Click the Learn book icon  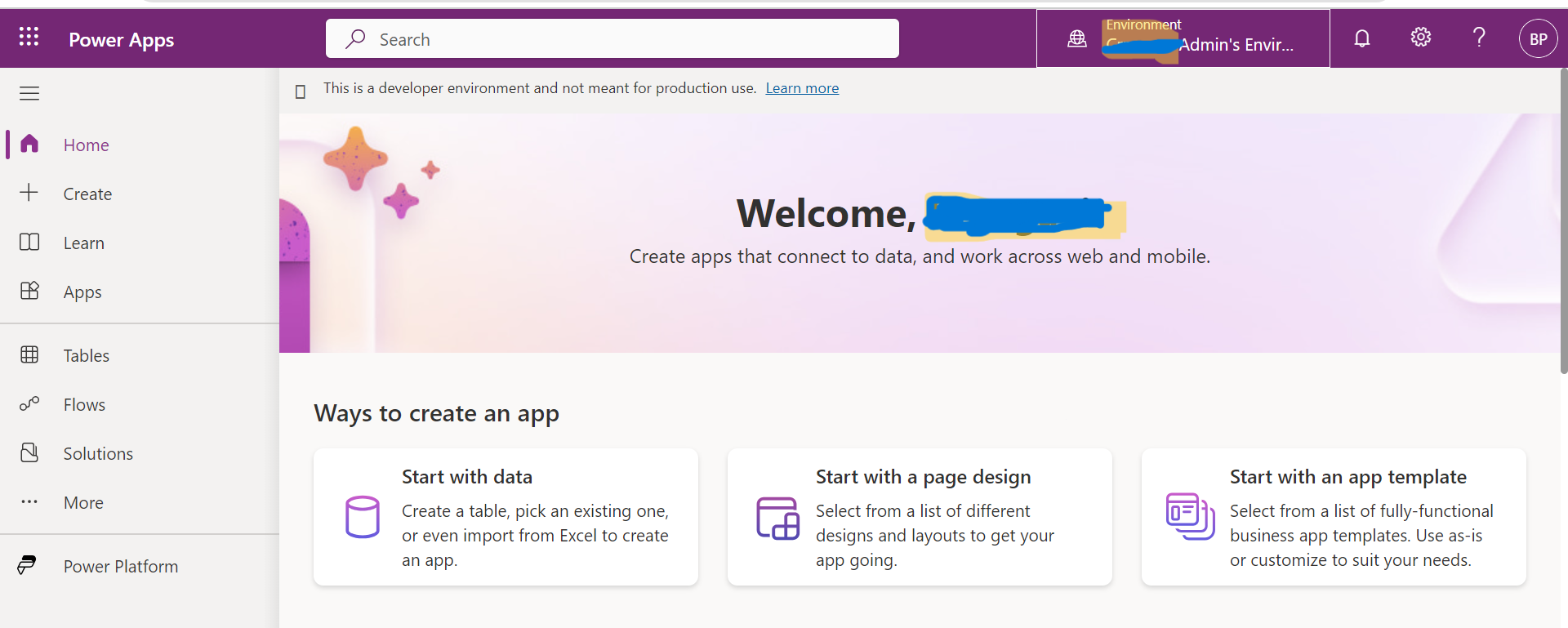point(29,242)
